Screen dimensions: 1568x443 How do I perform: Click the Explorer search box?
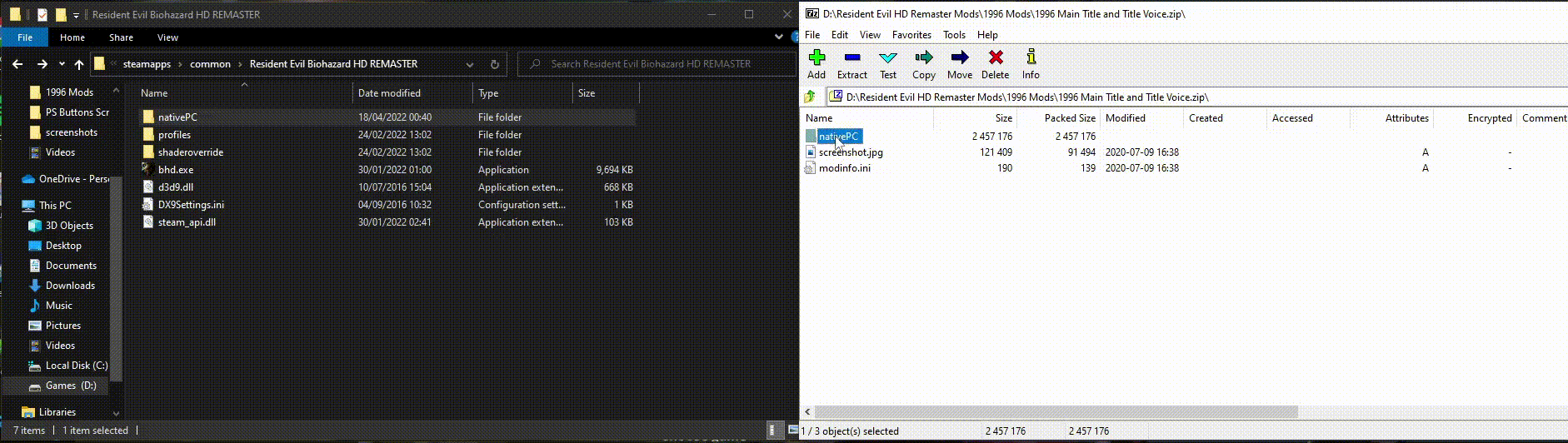coord(657,64)
